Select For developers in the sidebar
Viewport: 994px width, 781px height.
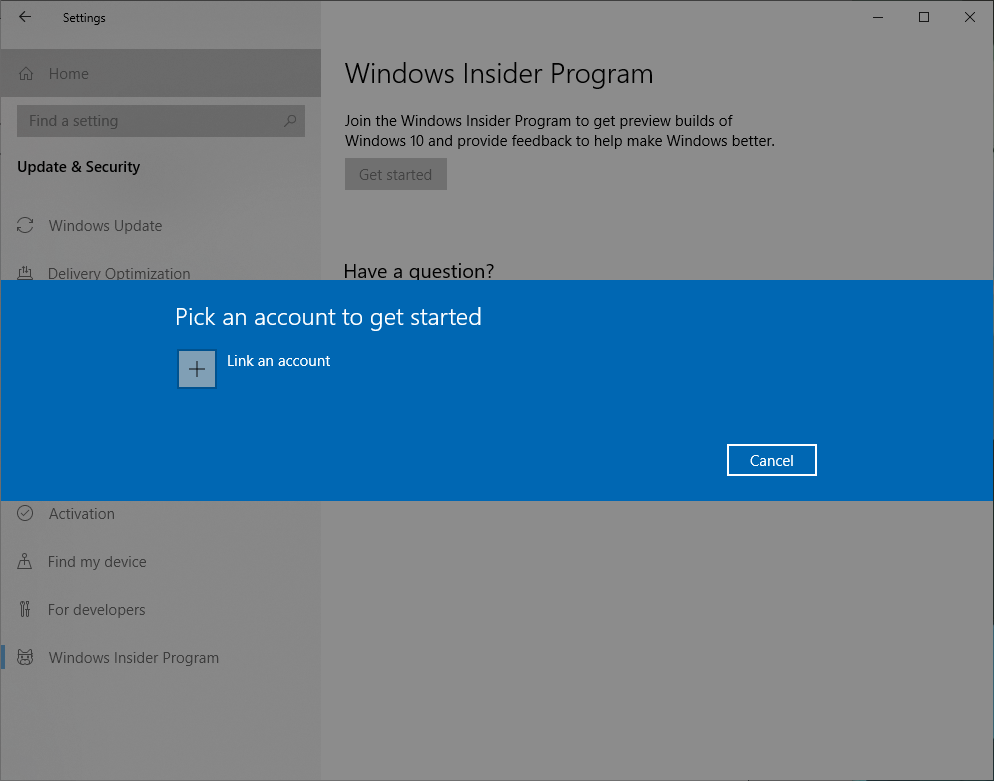pos(96,609)
